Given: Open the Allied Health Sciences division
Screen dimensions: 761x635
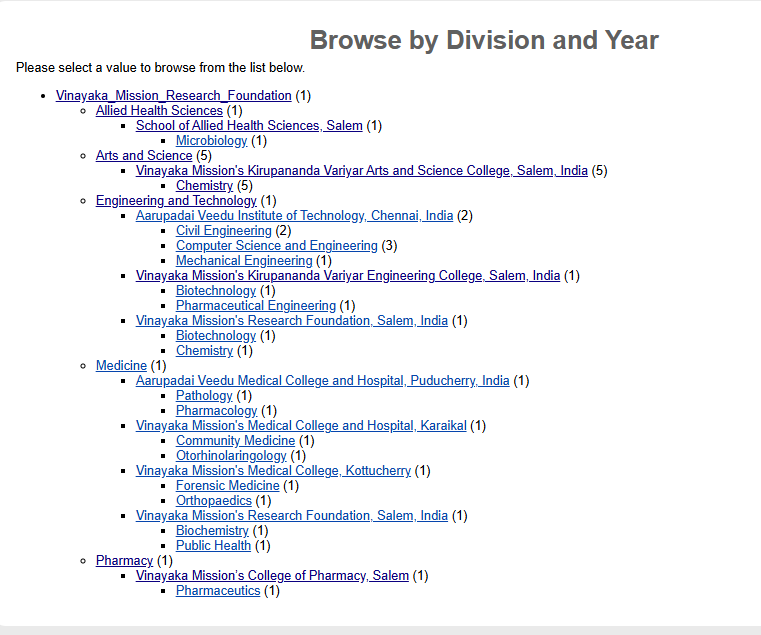Looking at the screenshot, I should 159,111.
